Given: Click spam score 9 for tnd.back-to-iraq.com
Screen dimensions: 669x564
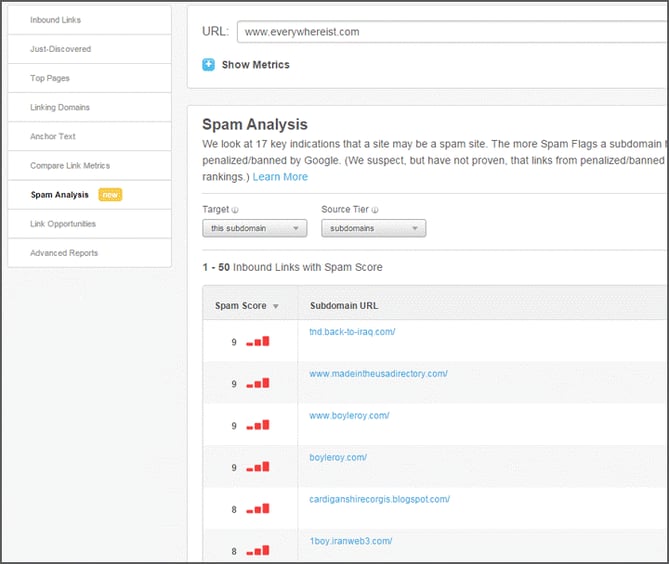Looking at the screenshot, I should click(234, 342).
